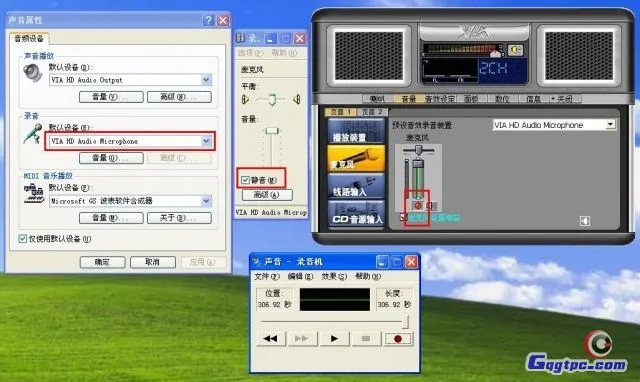Switch to the 数位 tab in VIA panel
This screenshot has height=382, width=640.
pyautogui.click(x=502, y=99)
